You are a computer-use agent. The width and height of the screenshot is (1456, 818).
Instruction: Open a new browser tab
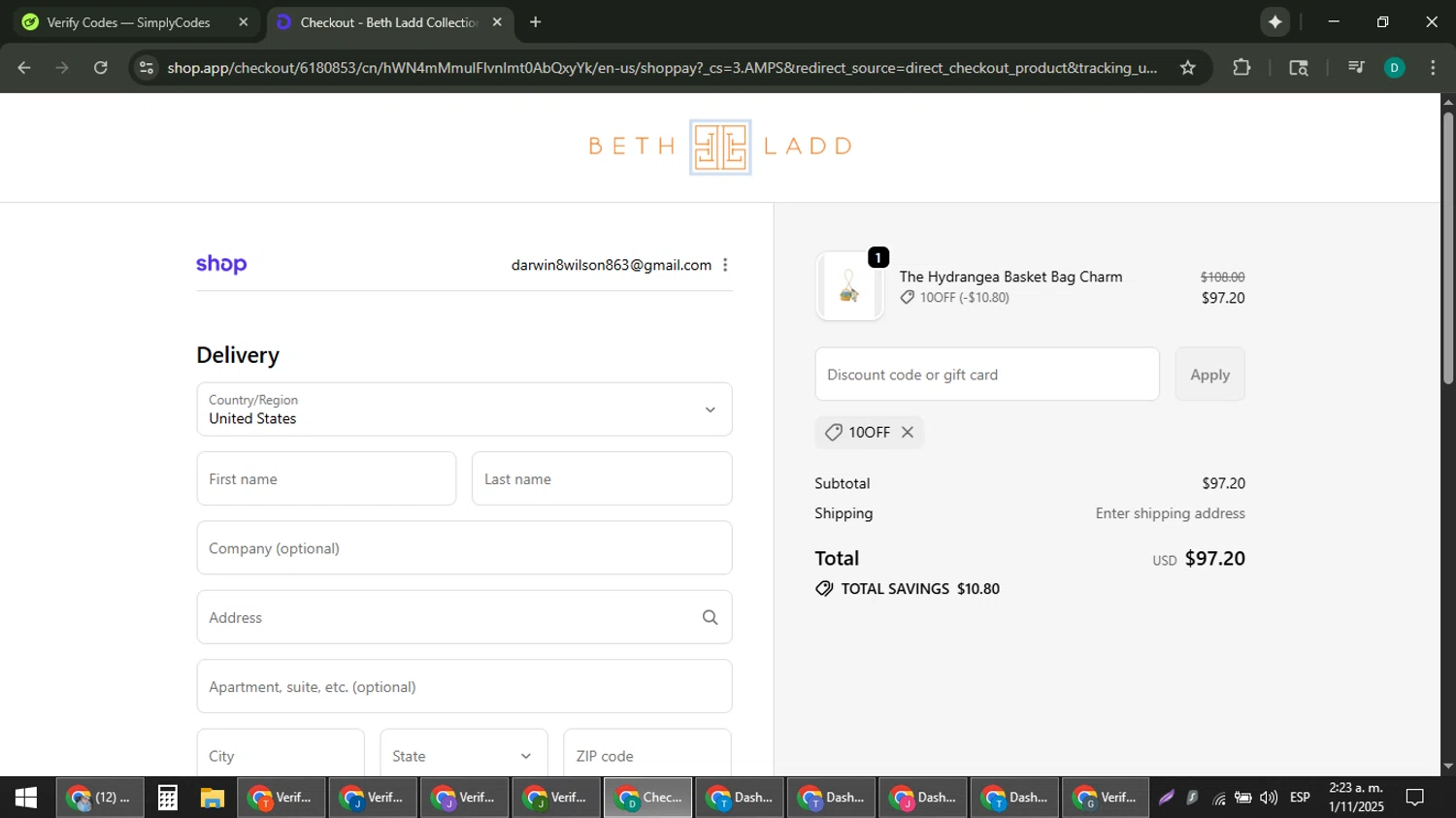pos(535,21)
